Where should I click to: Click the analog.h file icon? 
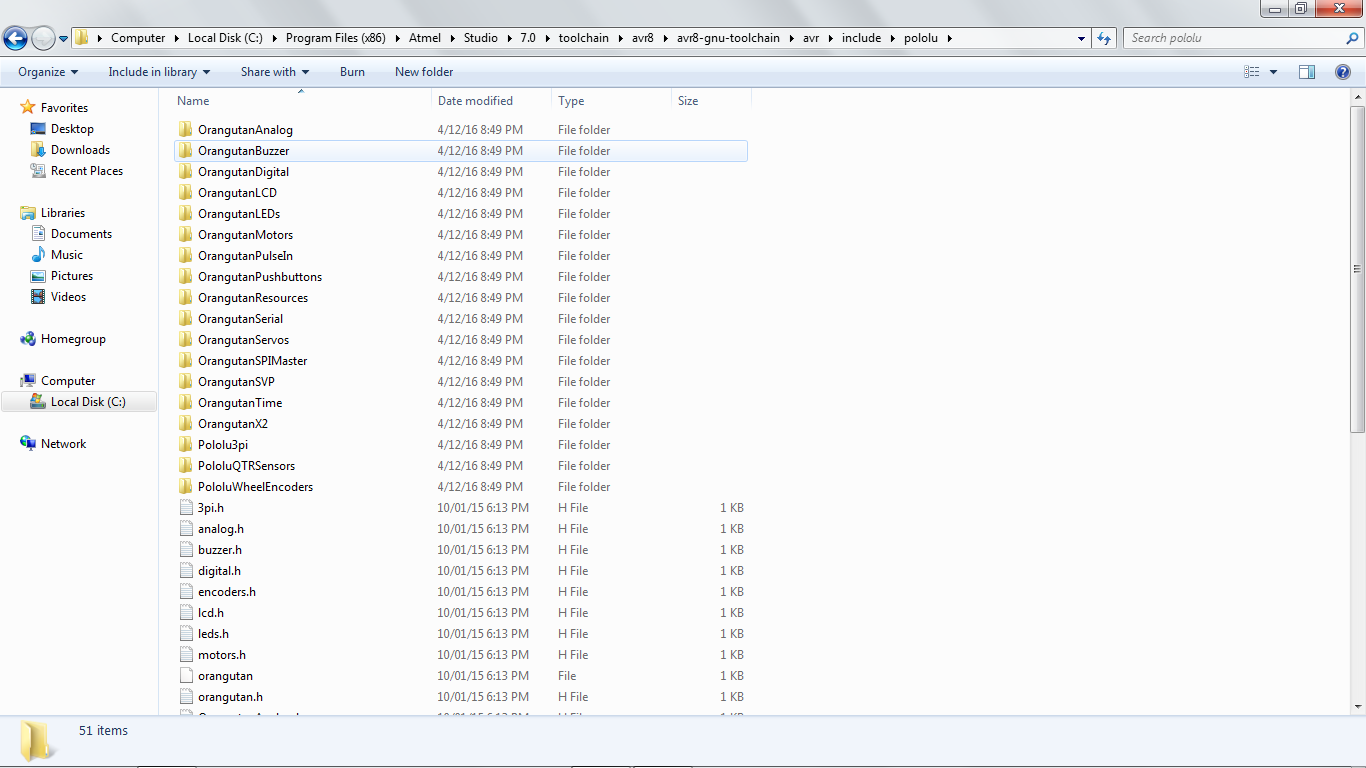pos(185,529)
